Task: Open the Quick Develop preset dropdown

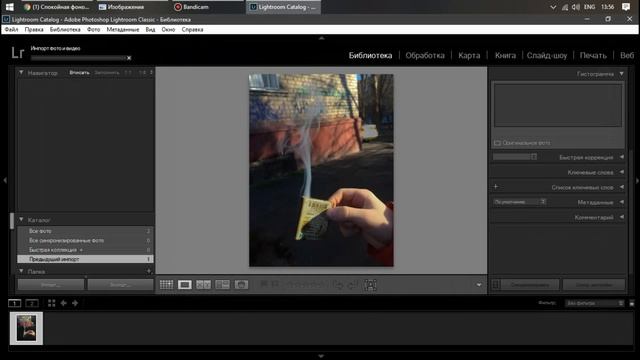Action: (x=515, y=157)
